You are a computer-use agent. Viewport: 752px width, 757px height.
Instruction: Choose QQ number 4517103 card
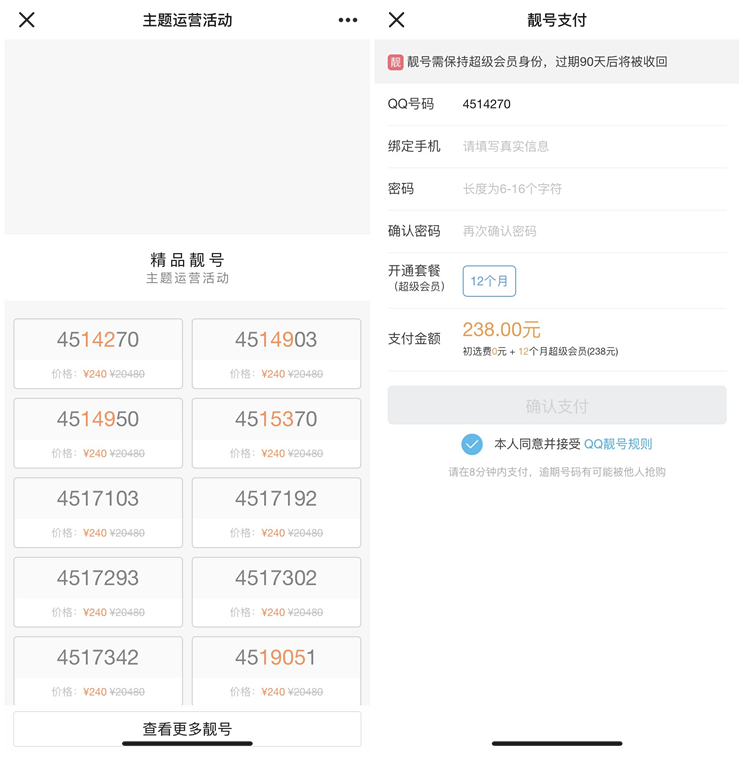tap(98, 512)
